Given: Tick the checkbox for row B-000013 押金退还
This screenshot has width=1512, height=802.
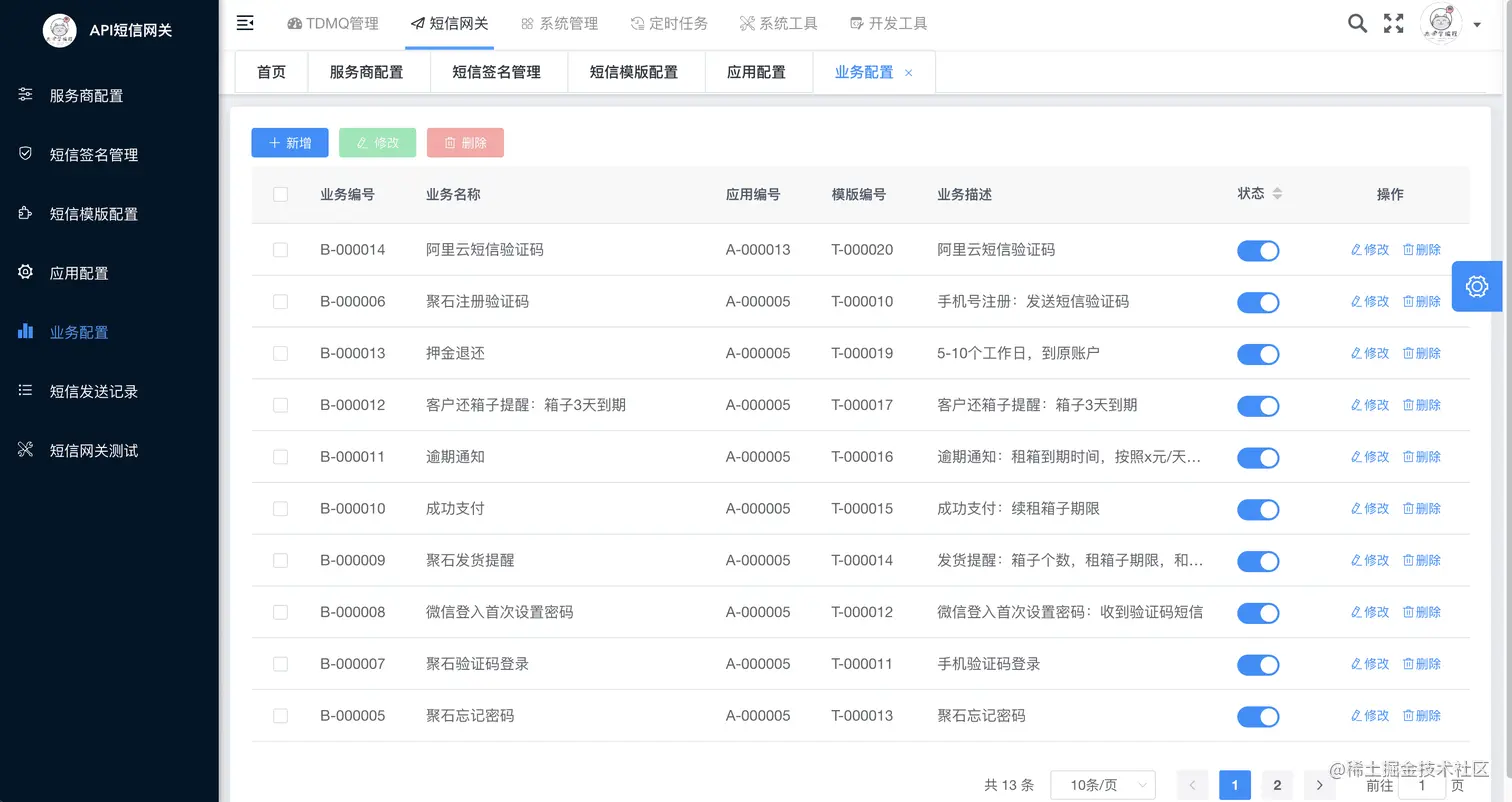Looking at the screenshot, I should pyautogui.click(x=280, y=353).
